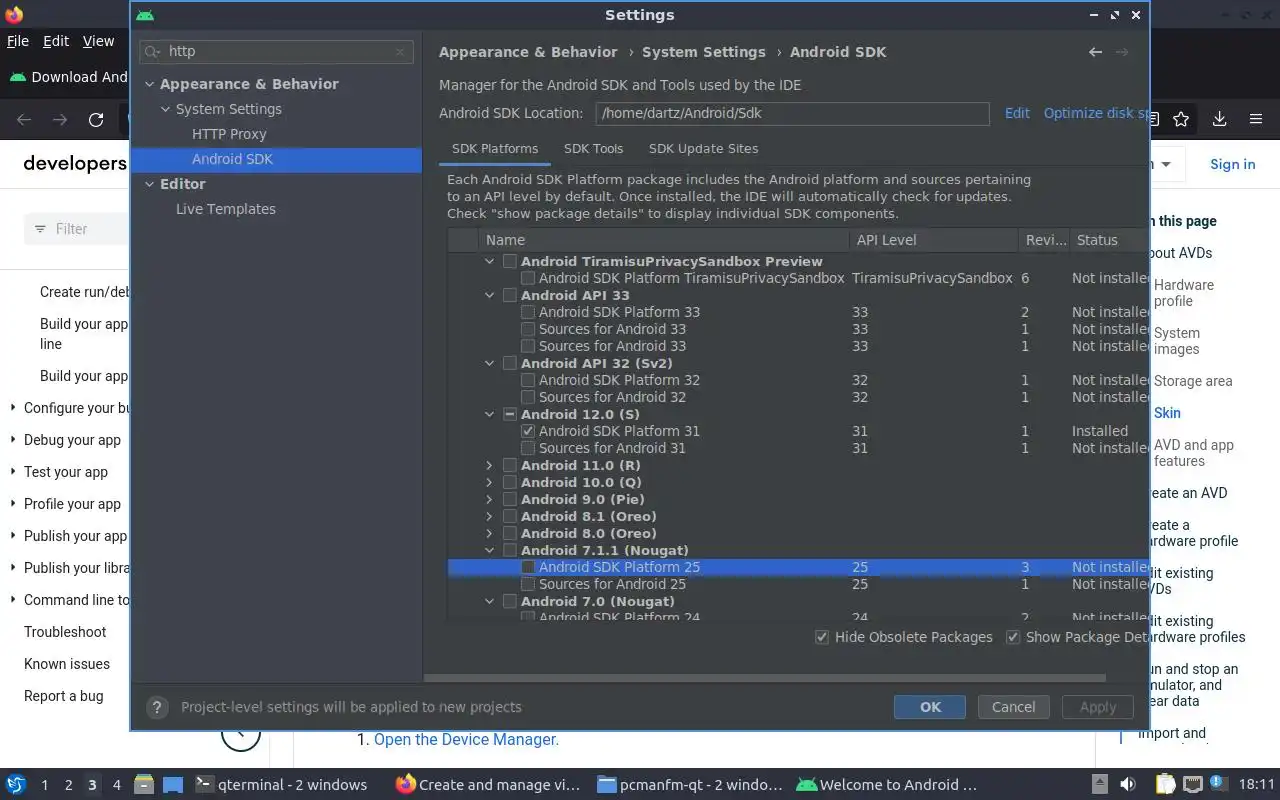Click Optimize disk space link

coord(1095,113)
